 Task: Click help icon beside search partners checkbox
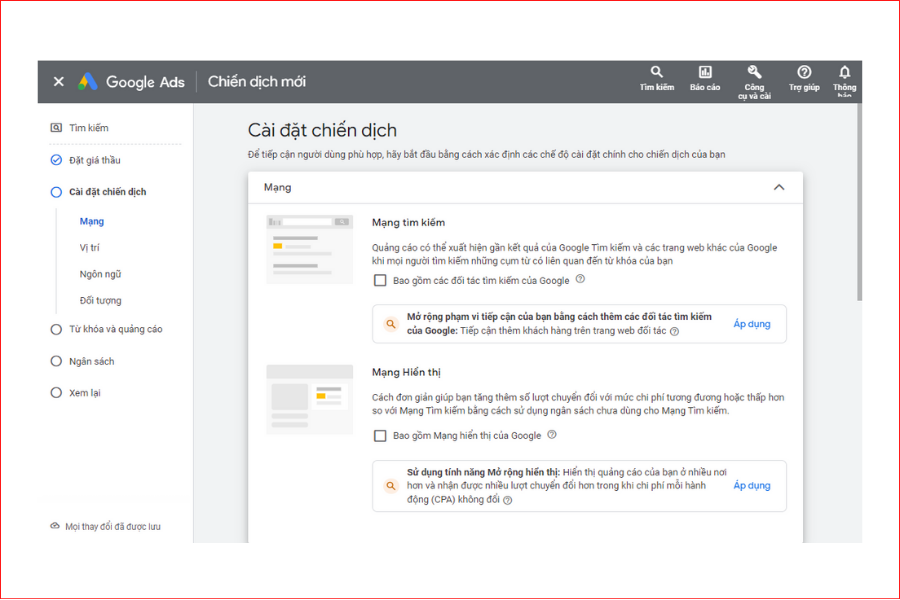coord(580,279)
